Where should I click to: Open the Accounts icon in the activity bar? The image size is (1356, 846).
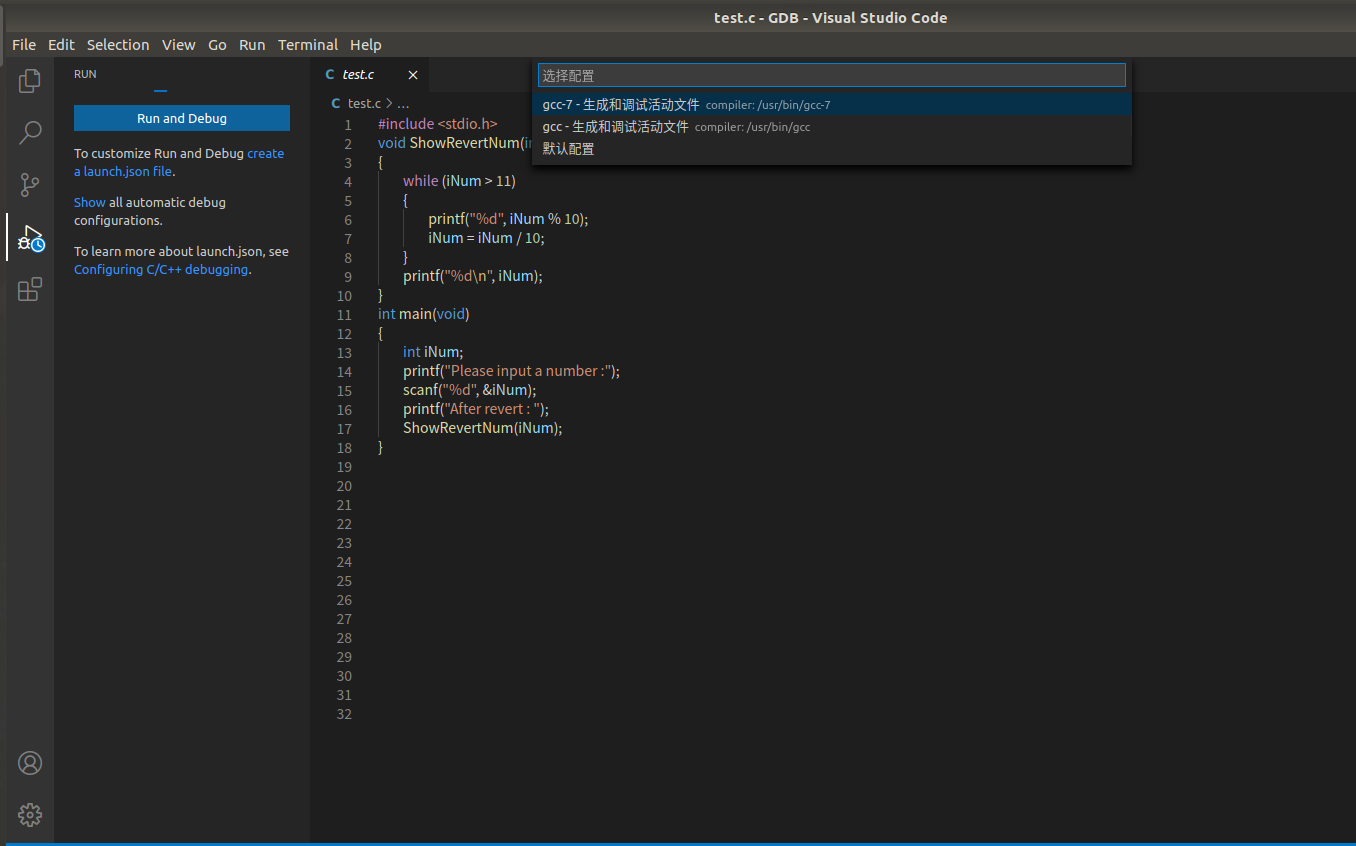[x=30, y=763]
